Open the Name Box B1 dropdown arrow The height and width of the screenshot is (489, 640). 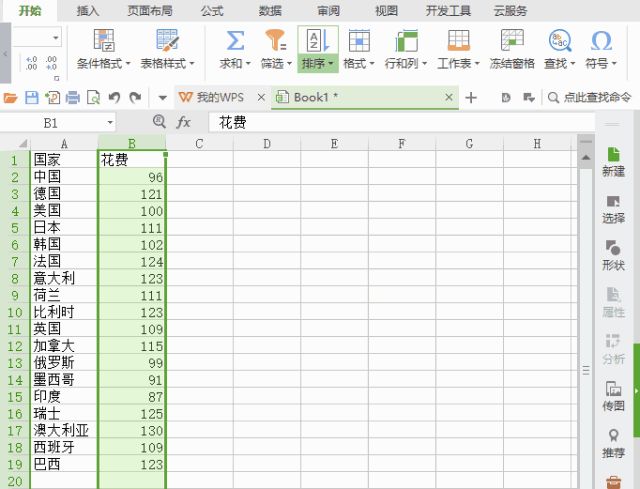110,122
